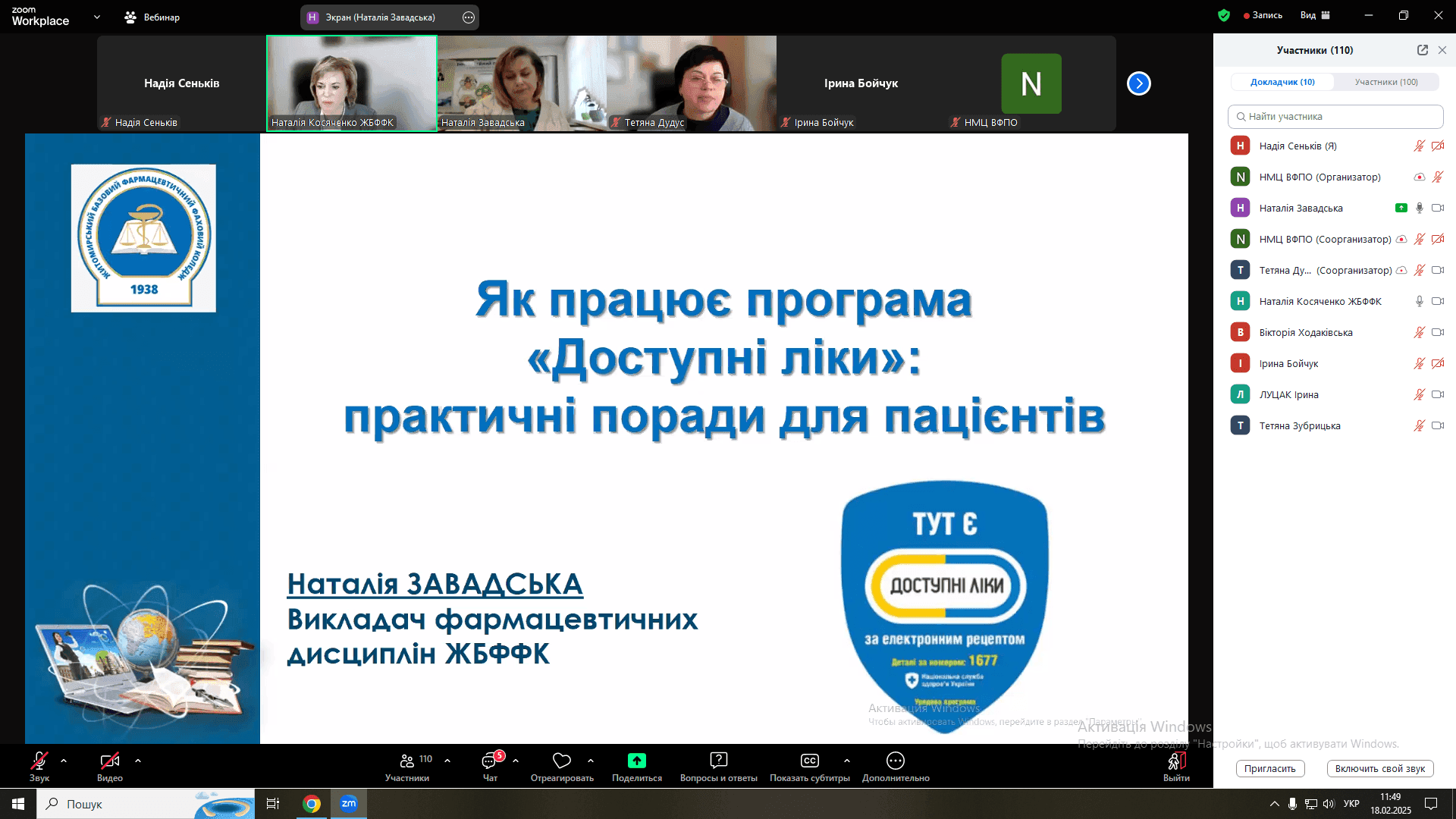Select Наталія Косяченко ЖБФФК video thumbnail
Image resolution: width=1456 pixels, height=819 pixels.
352,83
